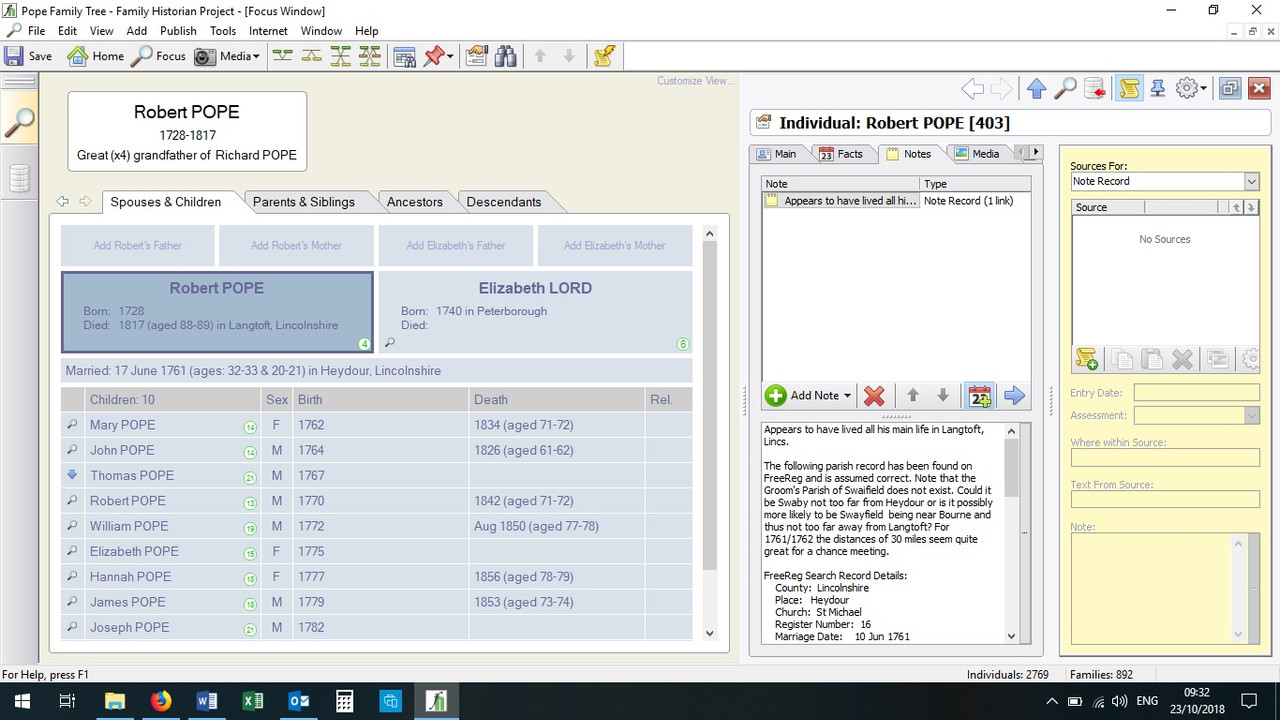This screenshot has height=720, width=1280.
Task: Click the calendar add fact icon
Action: click(980, 395)
